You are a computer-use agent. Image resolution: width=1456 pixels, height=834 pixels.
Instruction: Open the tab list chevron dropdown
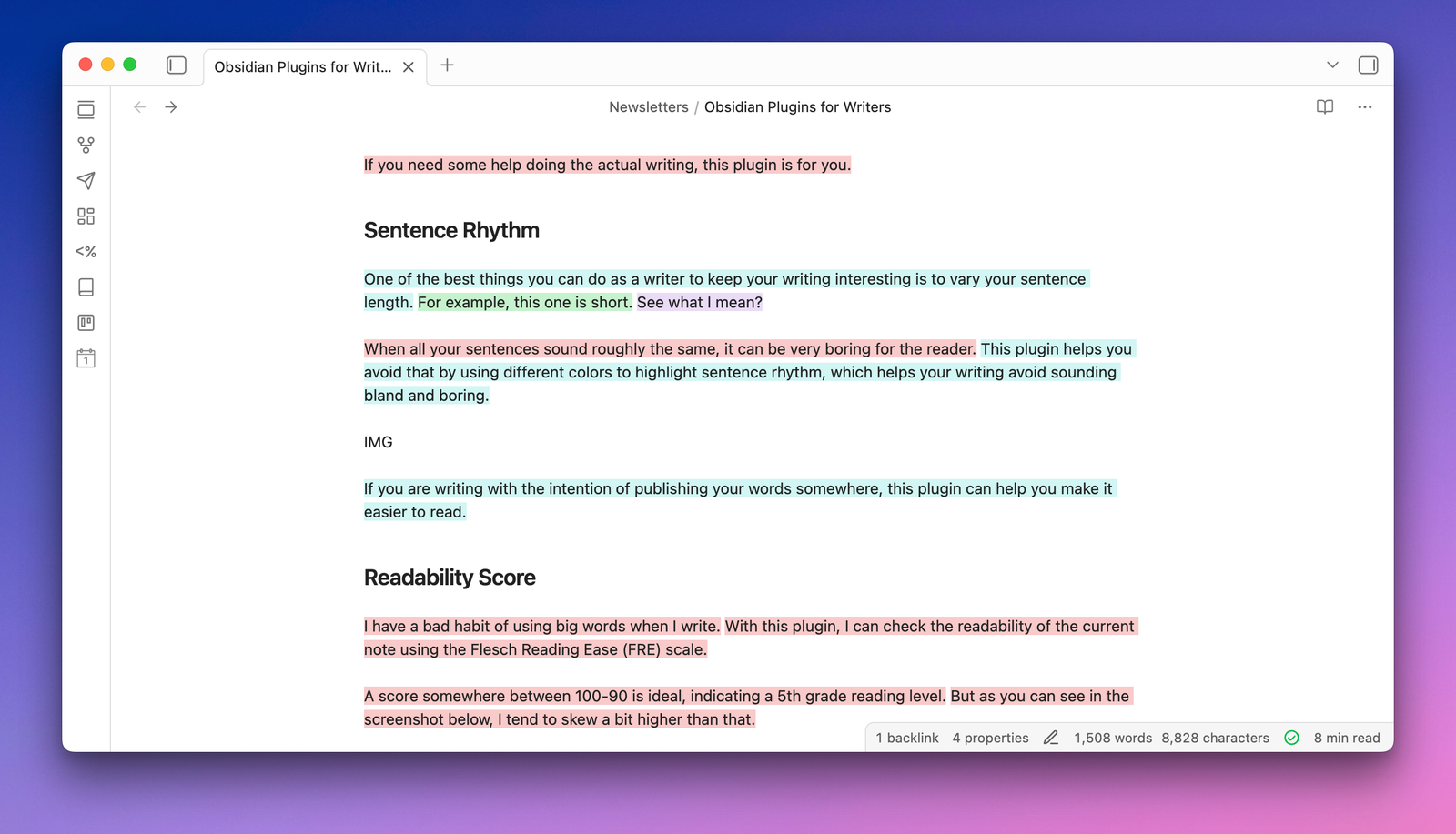(x=1331, y=65)
